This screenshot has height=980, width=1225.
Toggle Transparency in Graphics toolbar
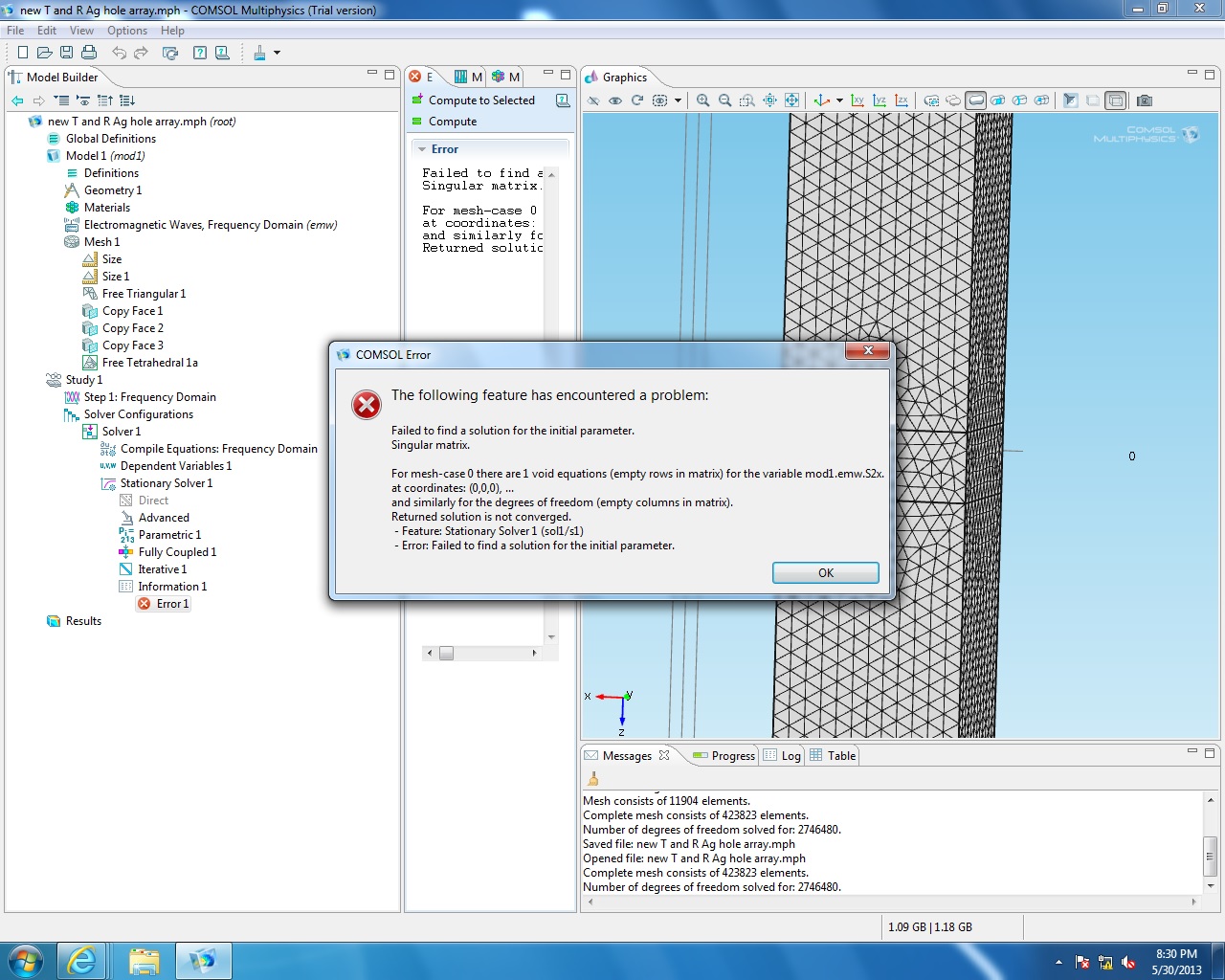pos(1093,100)
